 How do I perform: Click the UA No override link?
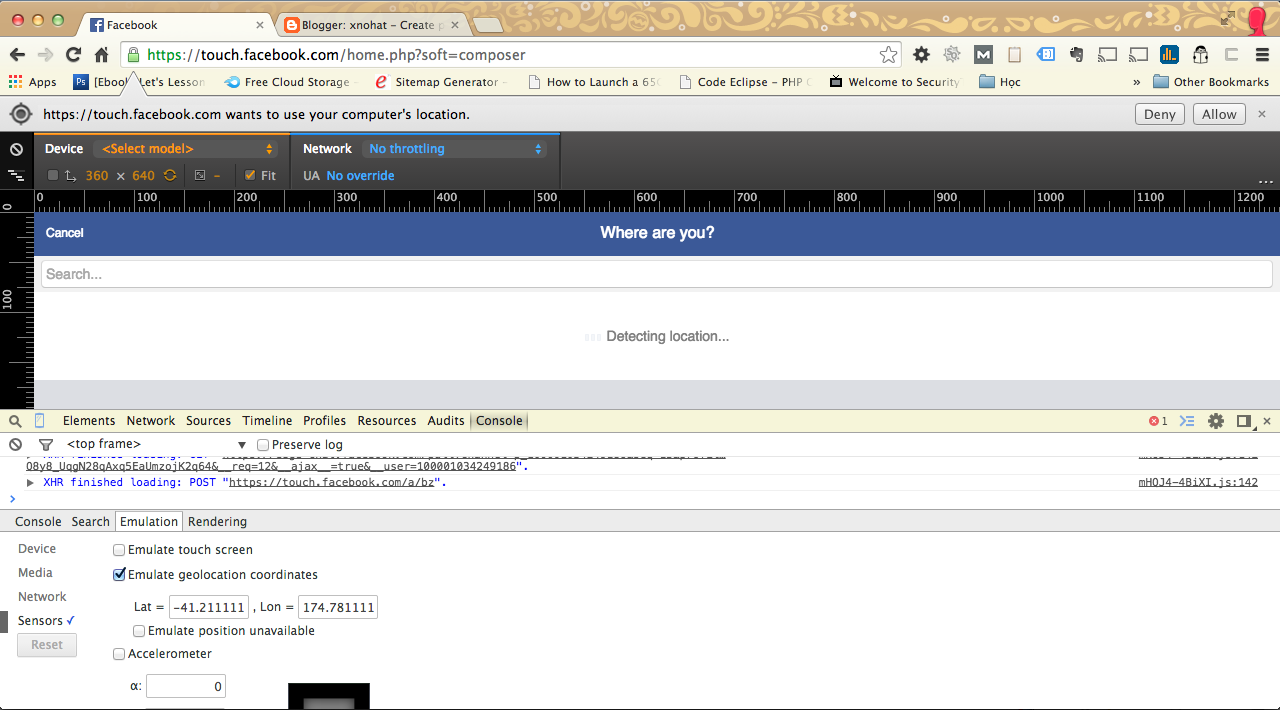(360, 176)
